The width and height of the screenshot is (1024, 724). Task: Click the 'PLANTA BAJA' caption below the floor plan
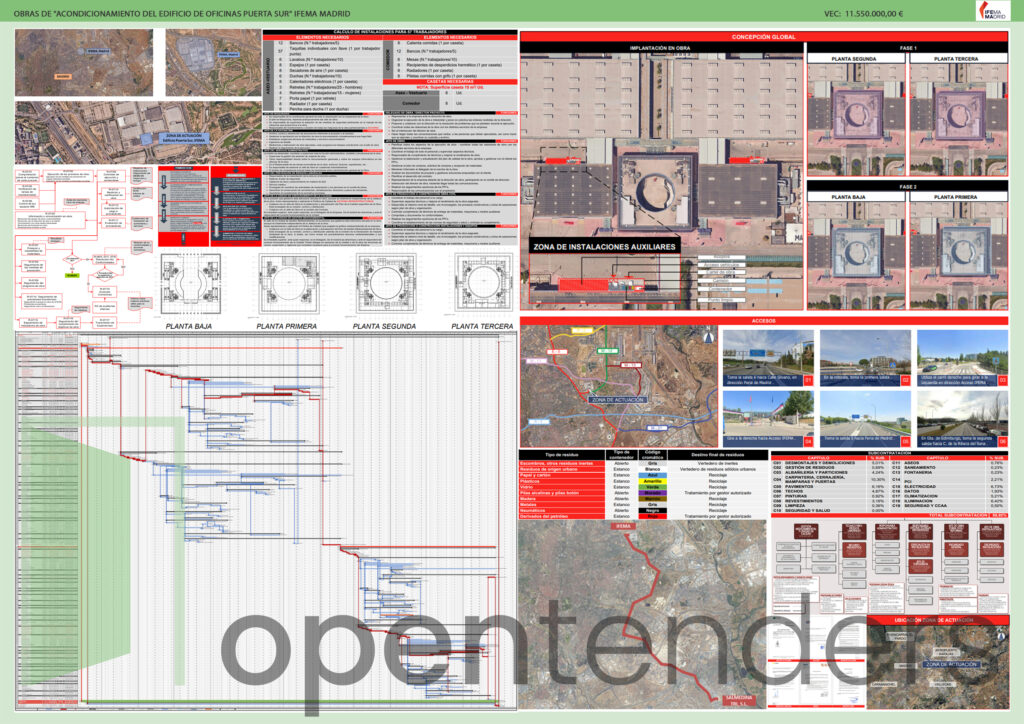point(188,326)
